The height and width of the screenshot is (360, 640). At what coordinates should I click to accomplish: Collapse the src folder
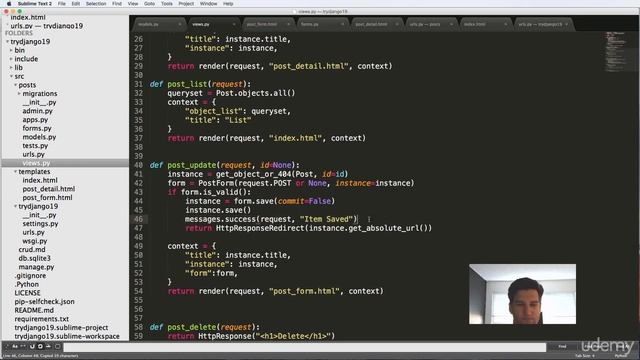pyautogui.click(x=11, y=76)
